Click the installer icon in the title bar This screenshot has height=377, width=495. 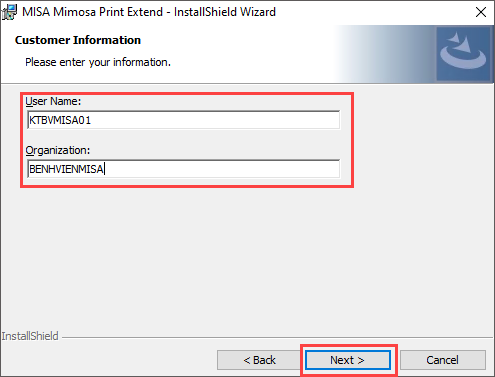pos(9,12)
